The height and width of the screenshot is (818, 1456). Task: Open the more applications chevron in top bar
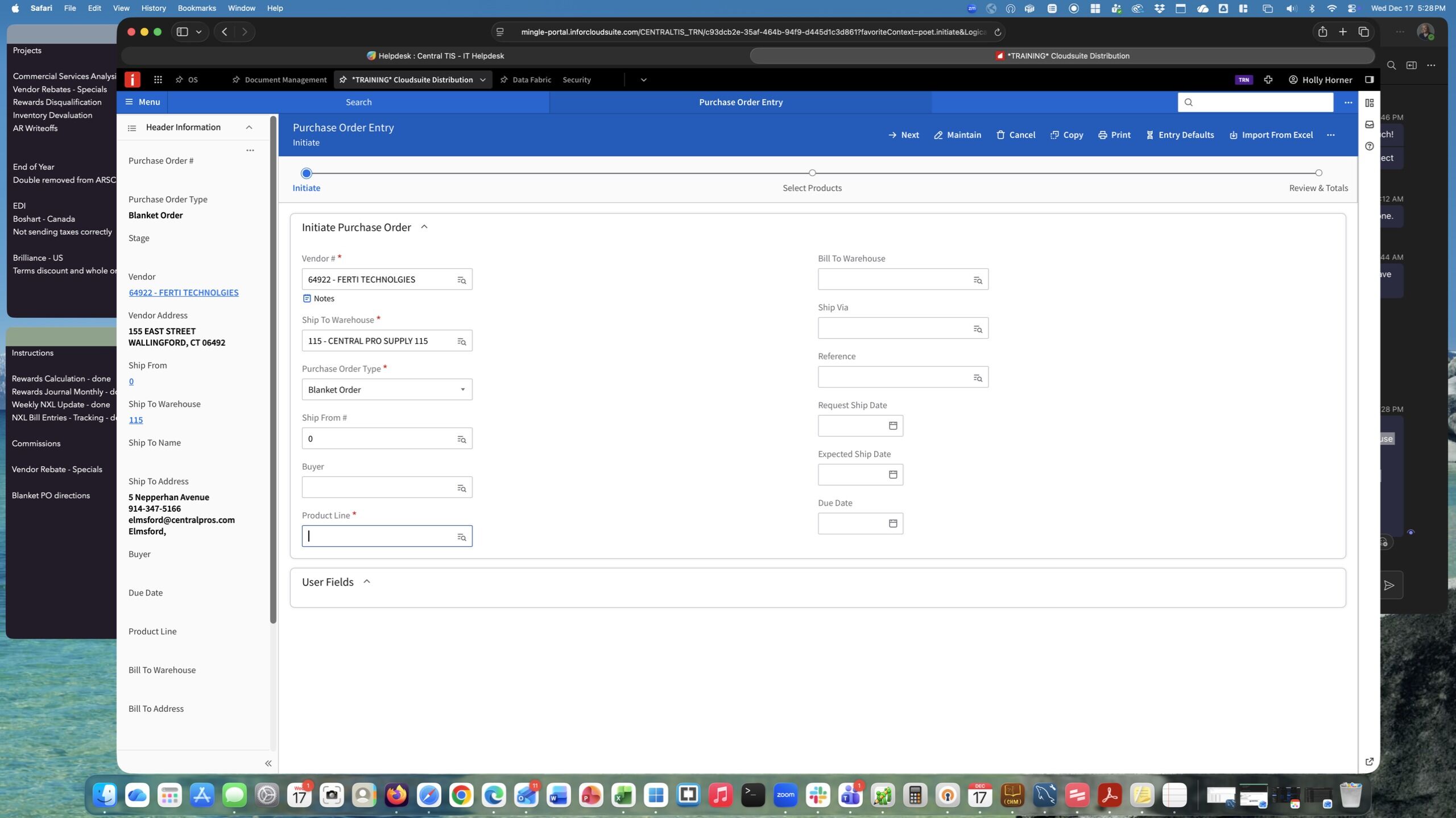tap(643, 80)
